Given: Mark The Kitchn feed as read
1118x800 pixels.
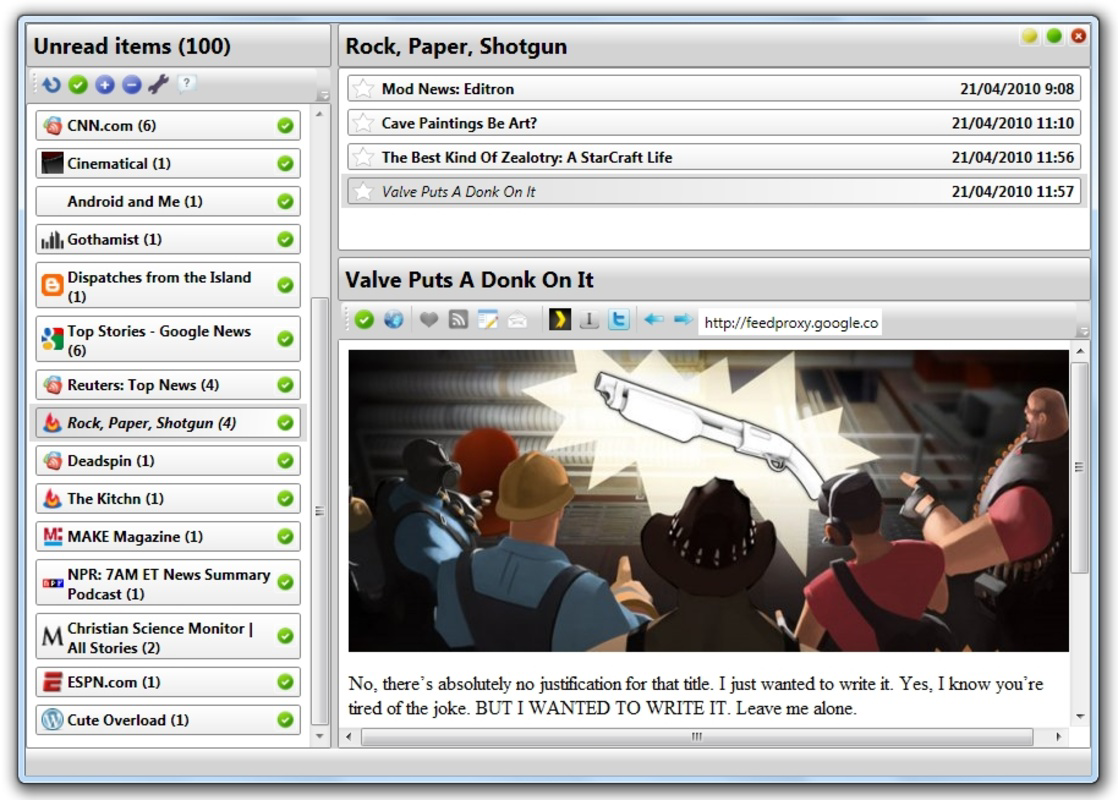Looking at the screenshot, I should pyautogui.click(x=285, y=498).
